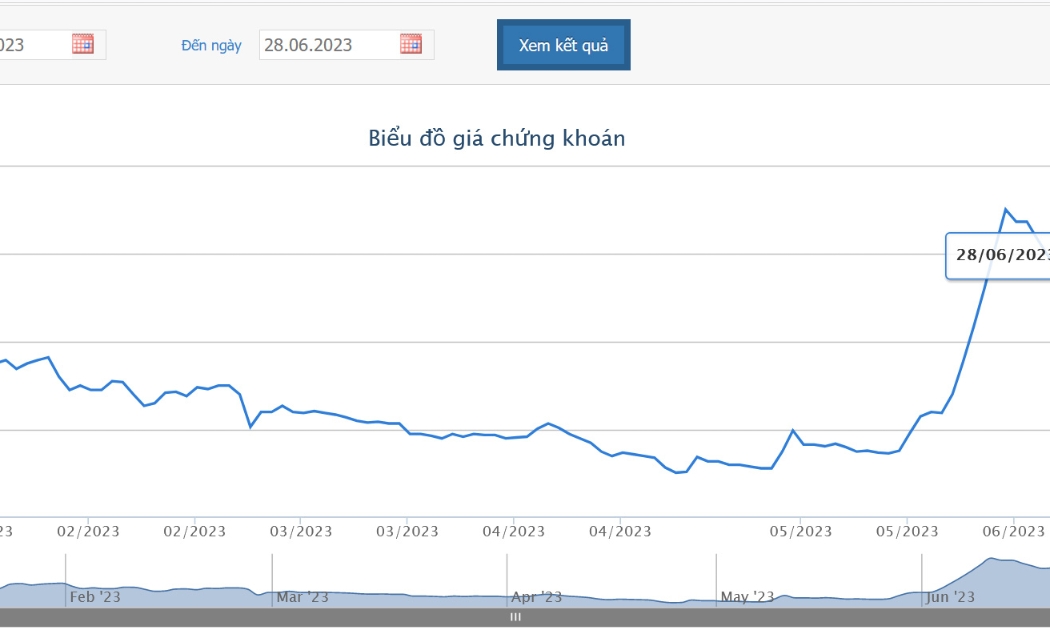Screen dimensions: 1050x630
Task: Click the 'Xem kết quả' button
Action: click(x=563, y=45)
